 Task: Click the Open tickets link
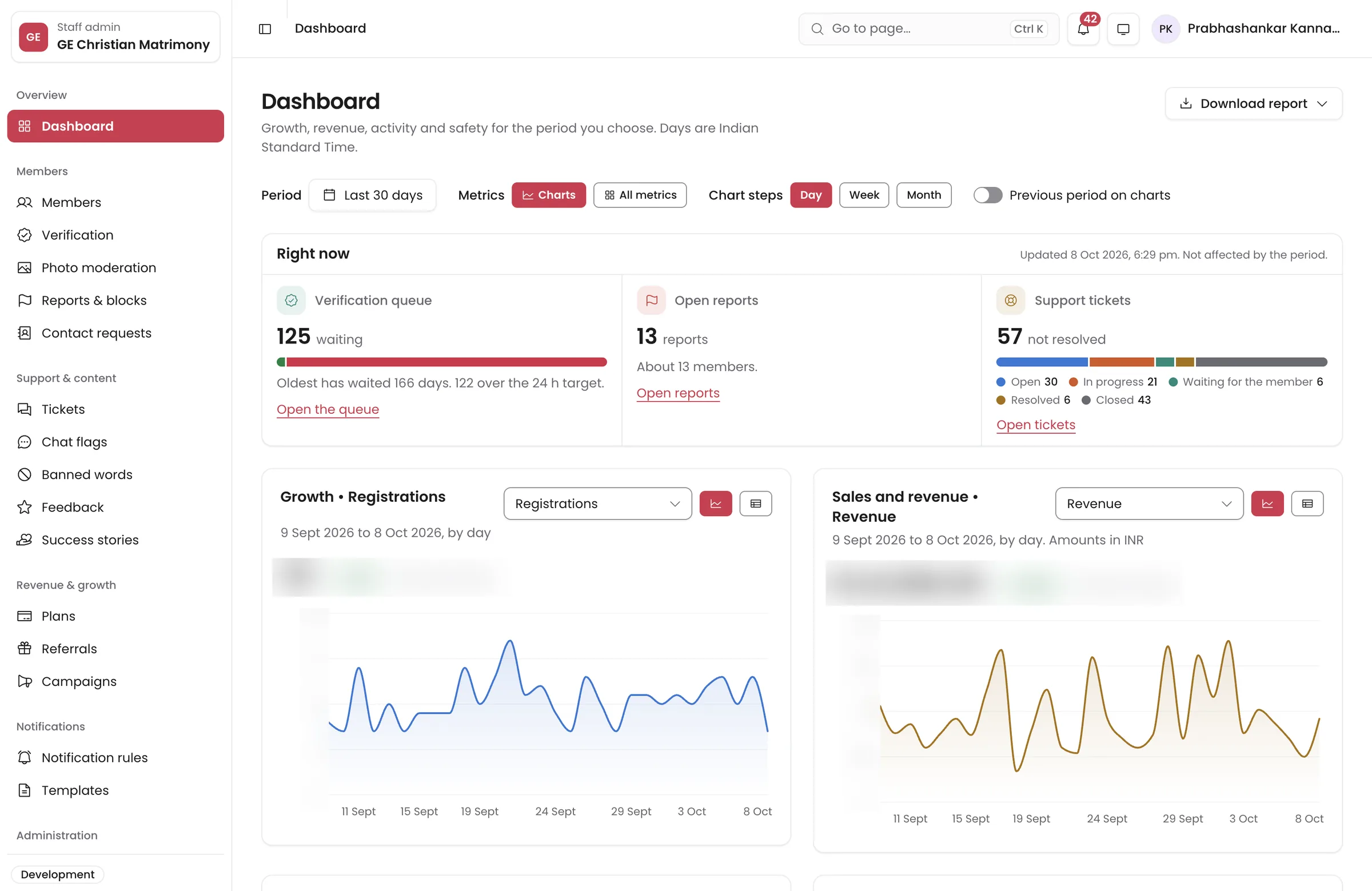[1036, 425]
